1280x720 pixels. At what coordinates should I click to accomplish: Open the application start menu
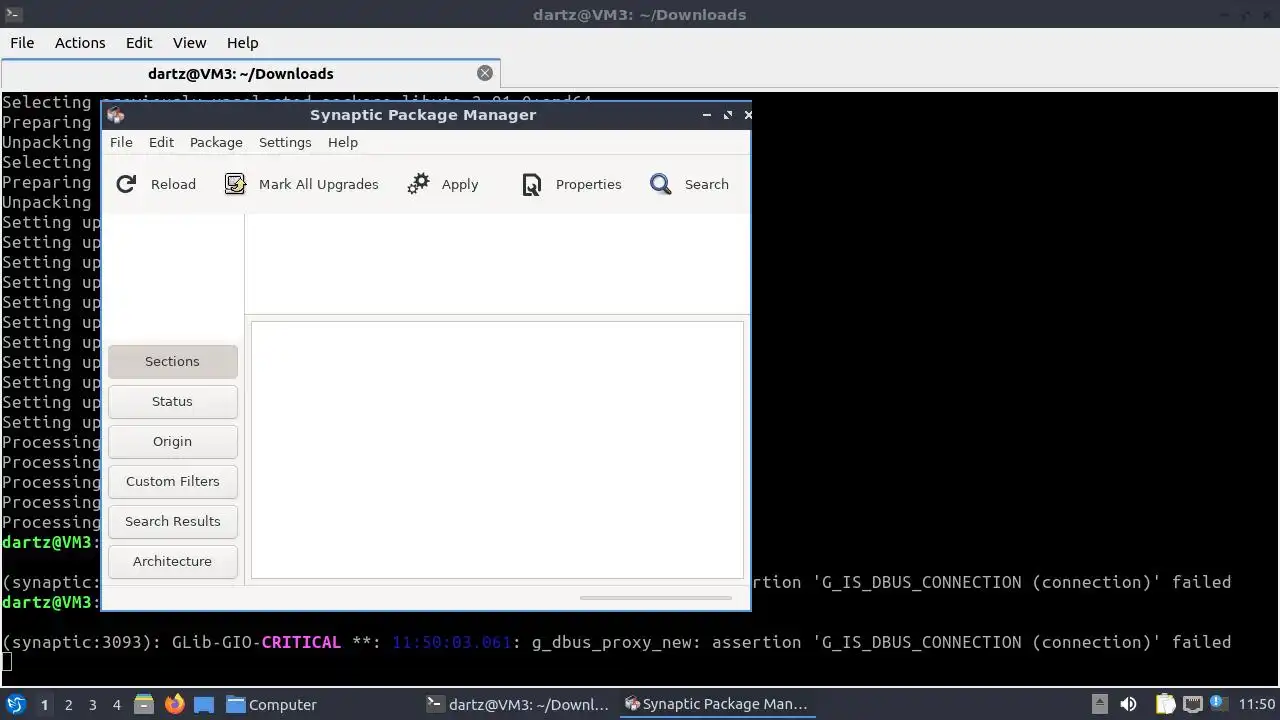pyautogui.click(x=15, y=704)
